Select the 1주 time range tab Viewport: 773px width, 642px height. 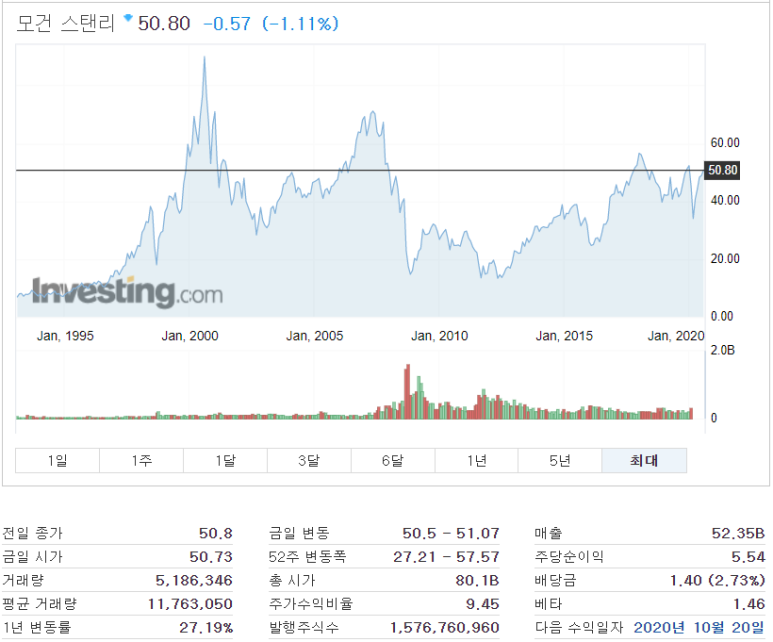click(141, 461)
